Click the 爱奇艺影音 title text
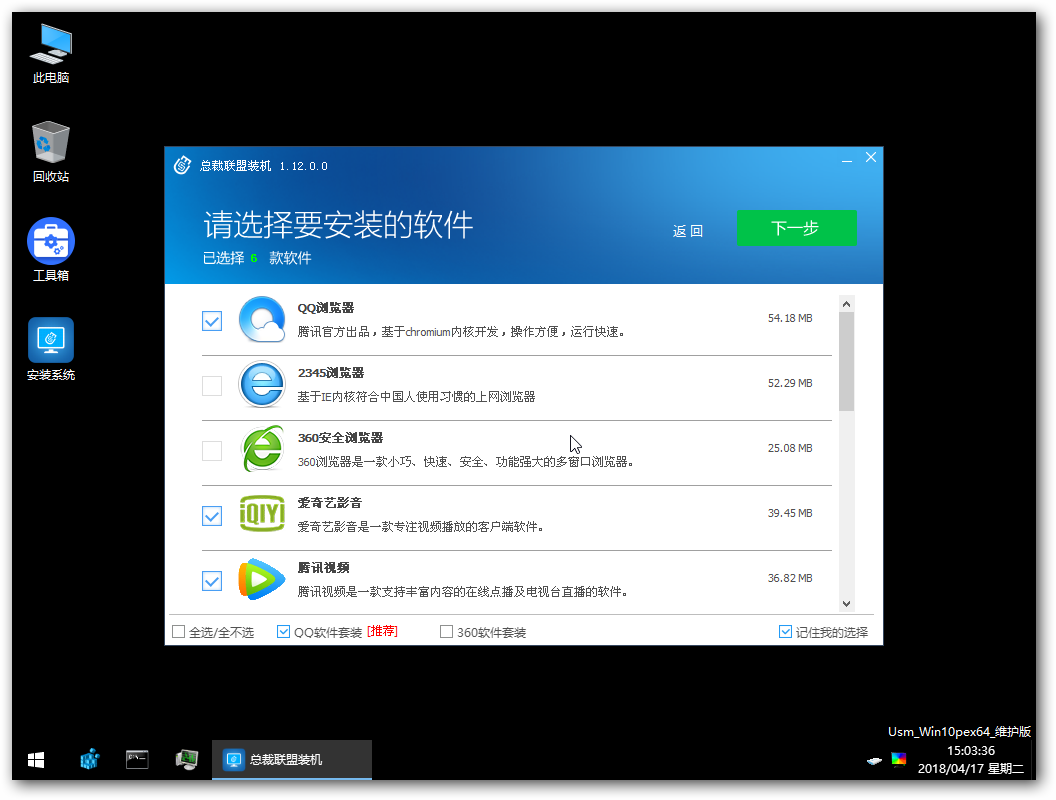 point(330,503)
